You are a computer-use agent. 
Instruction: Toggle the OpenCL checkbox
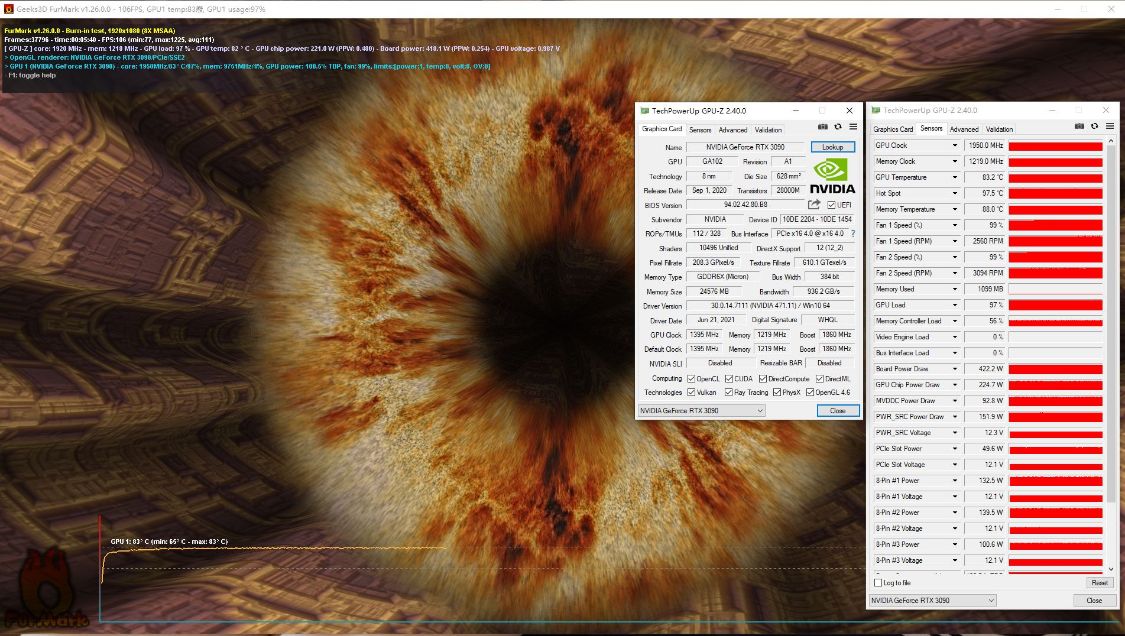coord(691,378)
